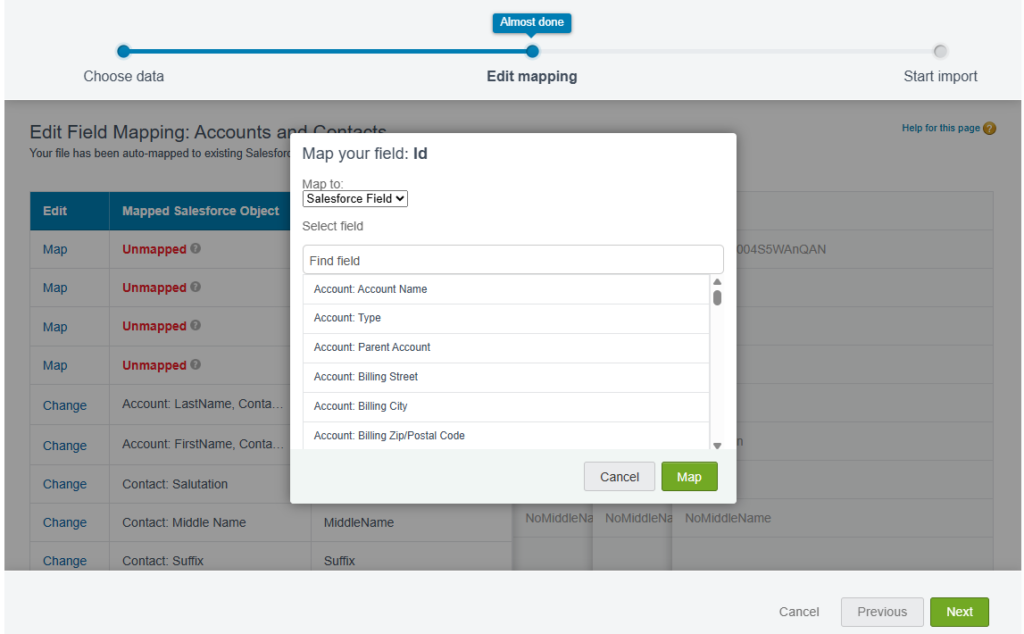This screenshot has width=1024, height=634.
Task: Click Change for Account: LastName row
Action: (x=65, y=405)
